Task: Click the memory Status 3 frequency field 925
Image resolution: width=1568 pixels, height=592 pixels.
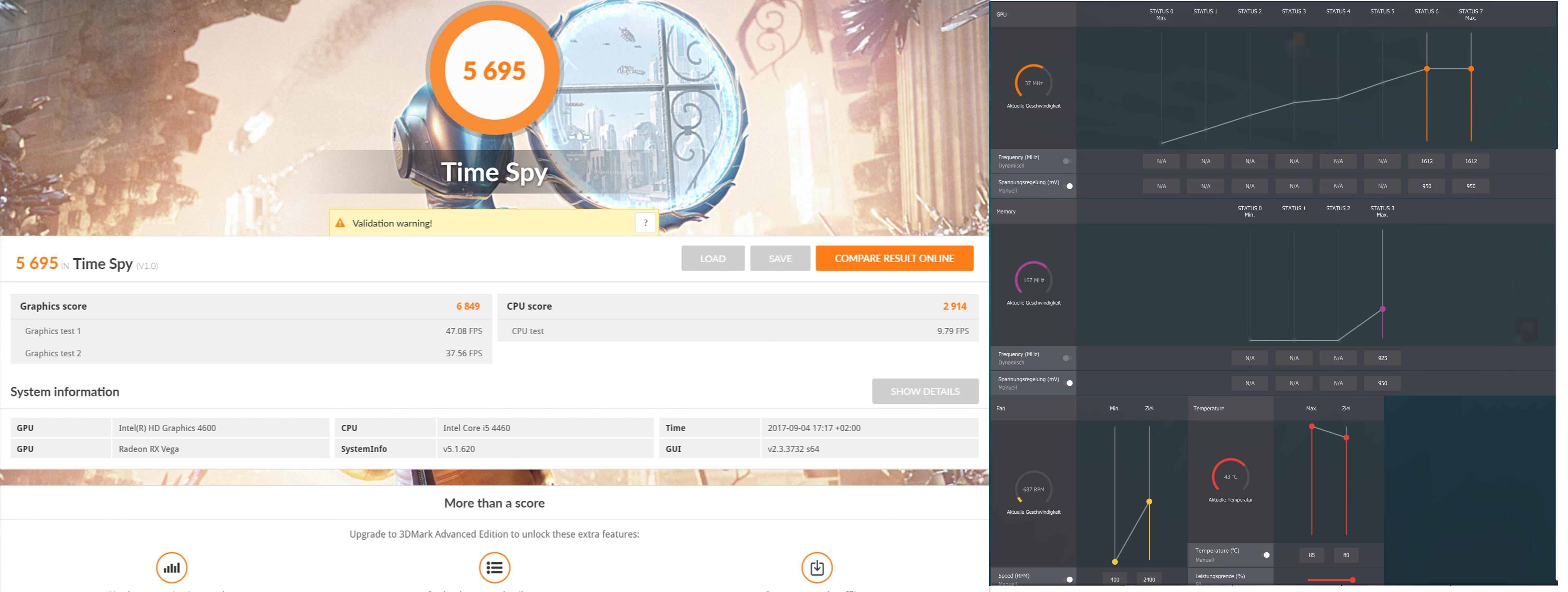Action: click(1382, 358)
